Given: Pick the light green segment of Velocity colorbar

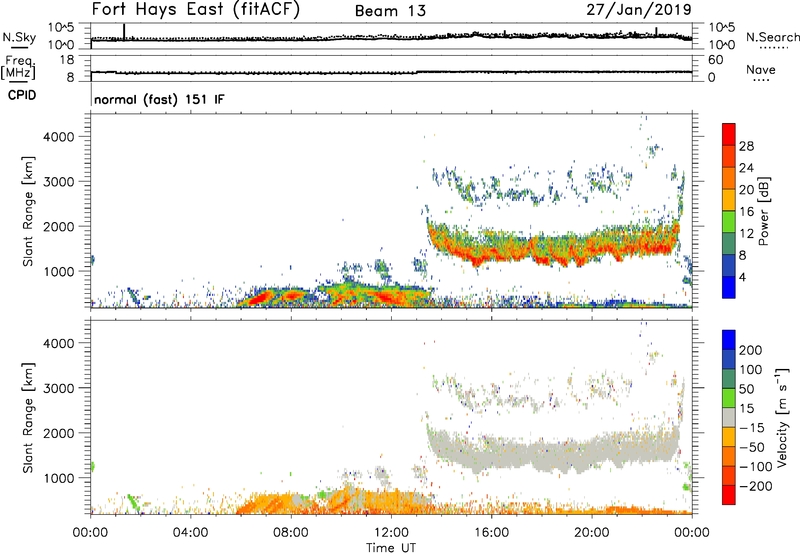Looking at the screenshot, I should coord(729,398).
